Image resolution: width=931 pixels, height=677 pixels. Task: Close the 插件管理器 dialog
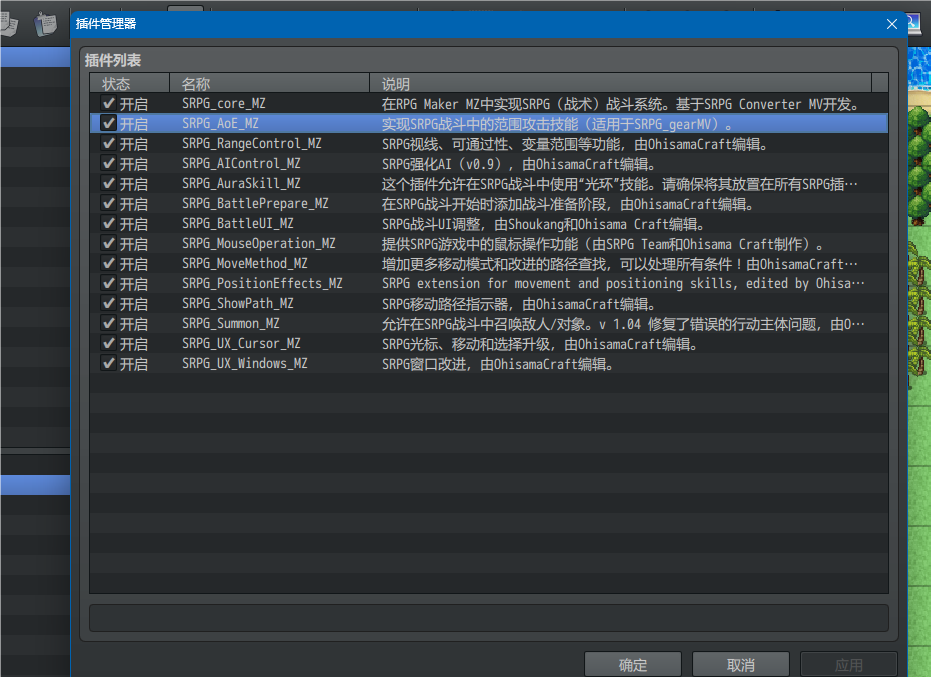[892, 24]
